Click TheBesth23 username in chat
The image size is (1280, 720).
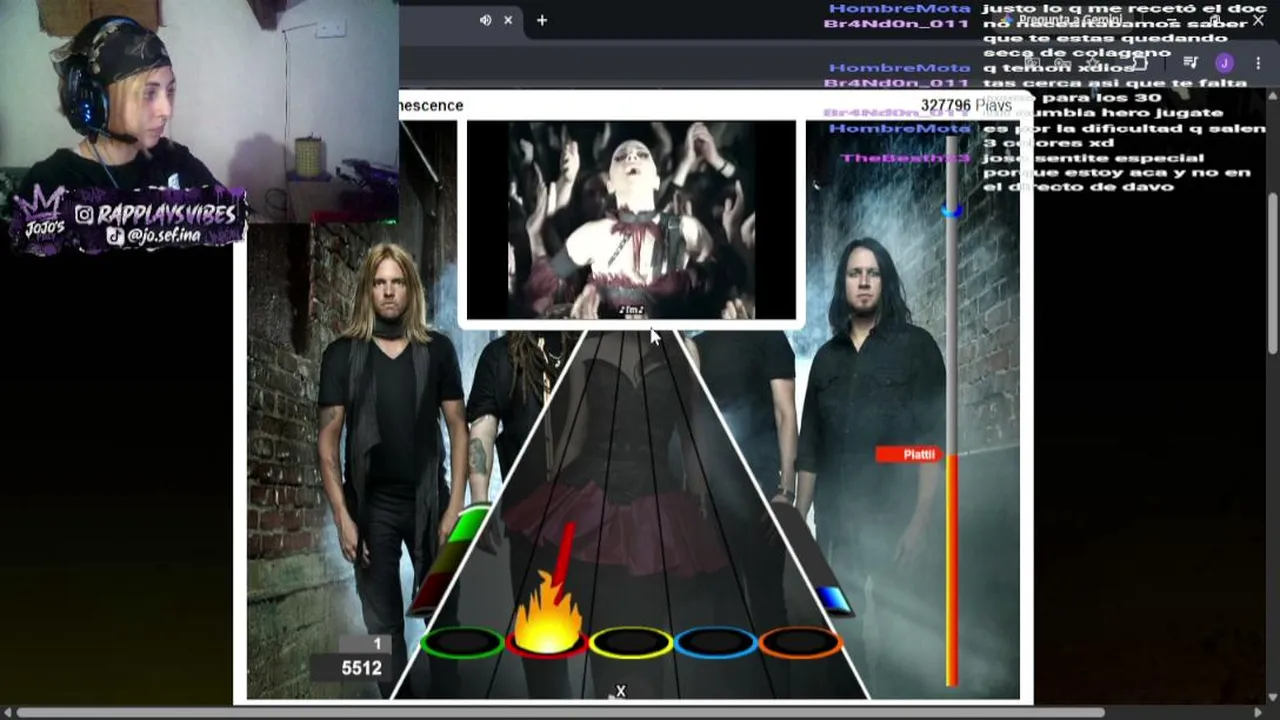click(x=905, y=158)
